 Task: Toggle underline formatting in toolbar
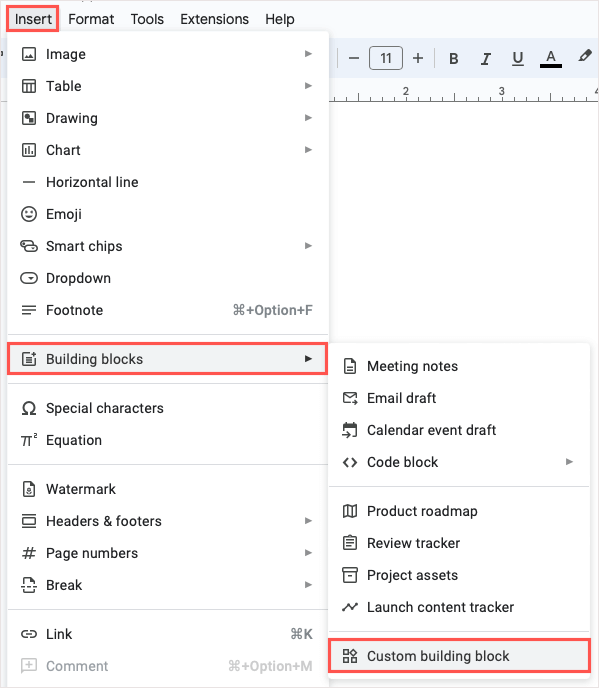tap(518, 58)
